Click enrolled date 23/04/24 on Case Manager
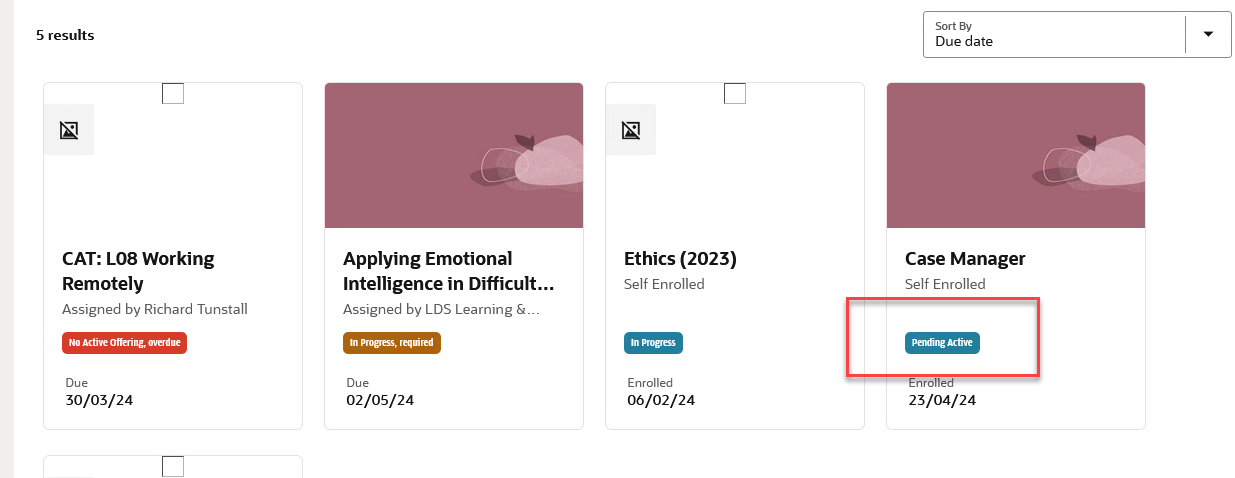1235x478 pixels. click(942, 401)
